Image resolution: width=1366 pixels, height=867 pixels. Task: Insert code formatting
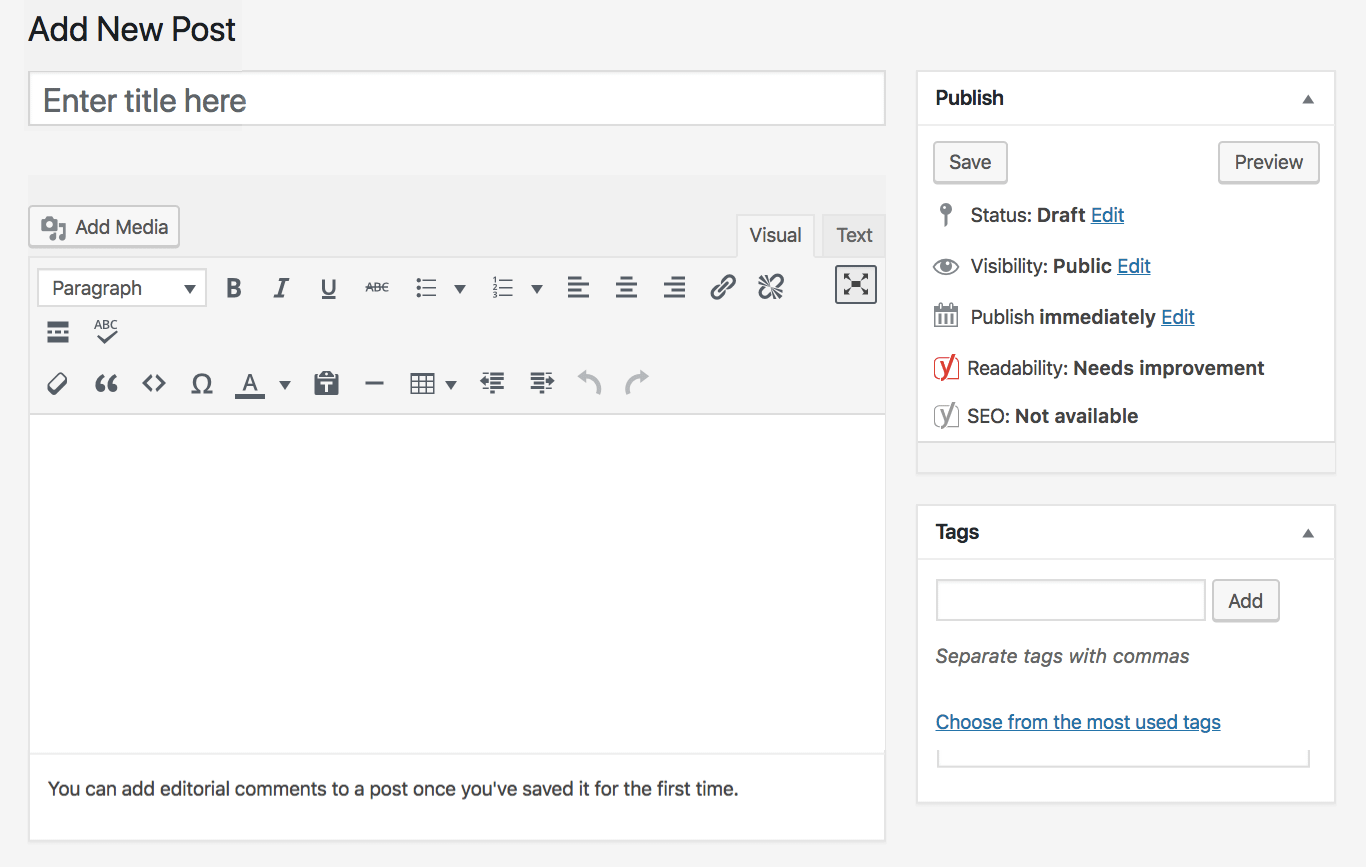pos(153,383)
